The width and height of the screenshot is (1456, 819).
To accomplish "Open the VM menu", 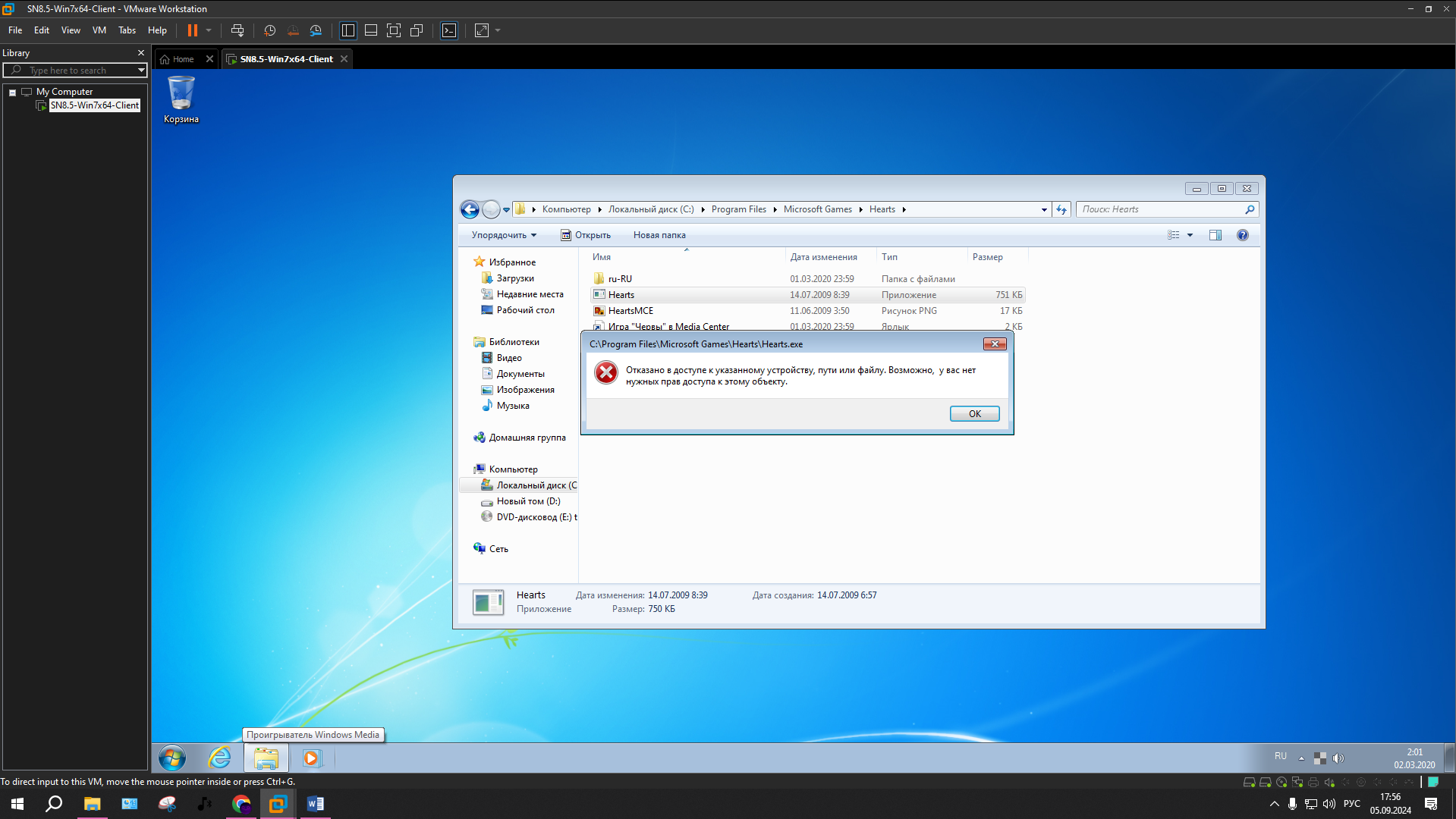I will (x=99, y=30).
